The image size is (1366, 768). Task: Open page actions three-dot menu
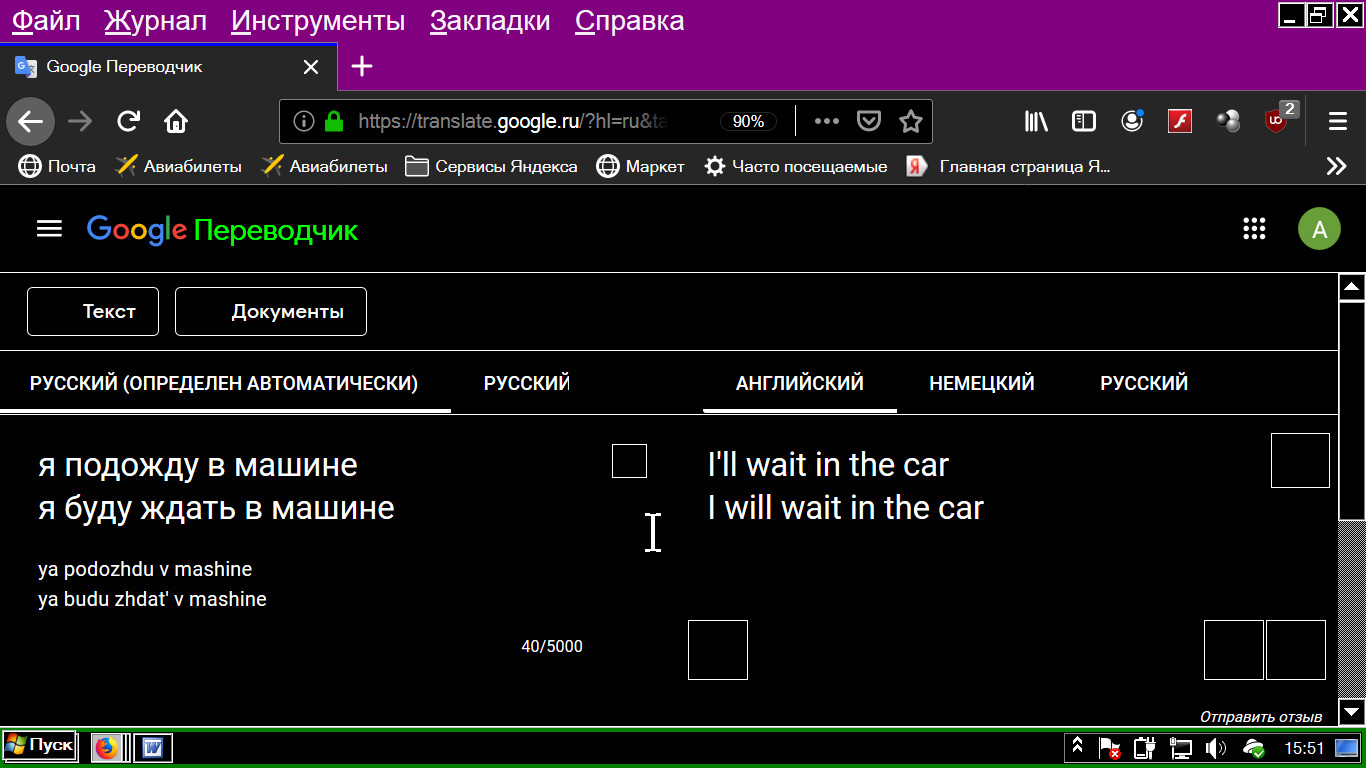[826, 122]
